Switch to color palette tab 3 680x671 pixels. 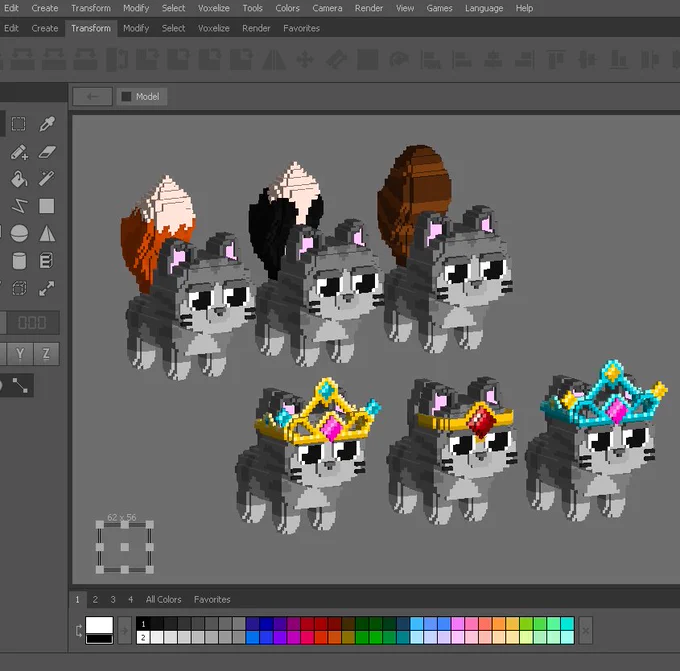[113, 599]
